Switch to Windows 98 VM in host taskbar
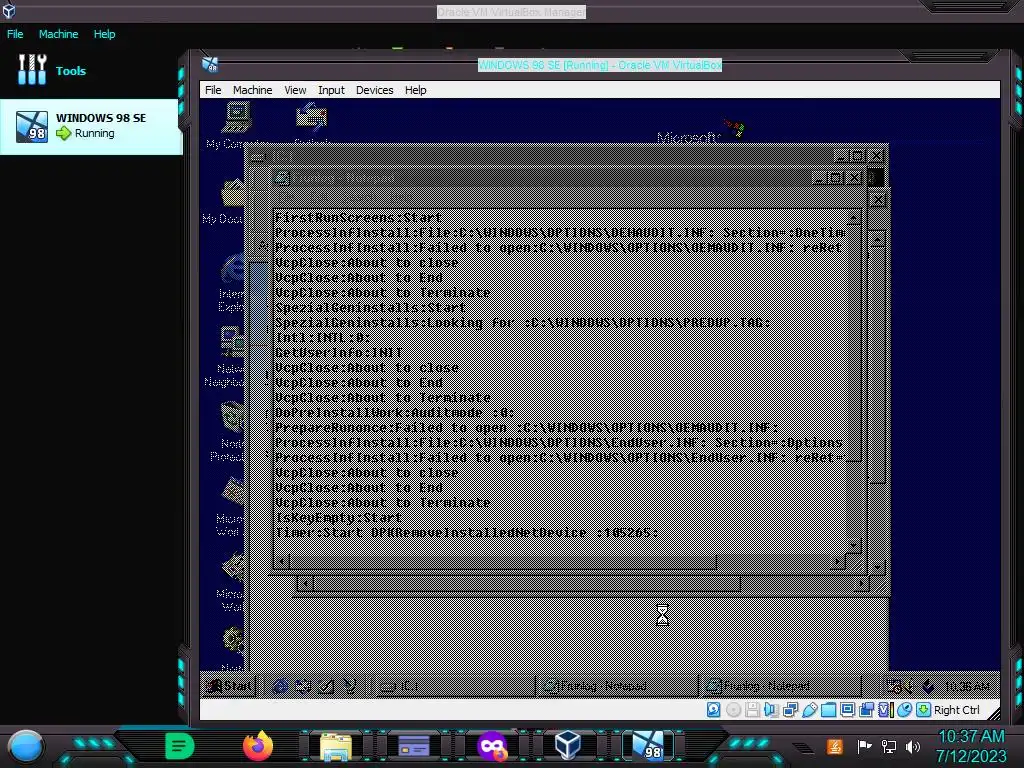The image size is (1024, 768). pos(649,746)
